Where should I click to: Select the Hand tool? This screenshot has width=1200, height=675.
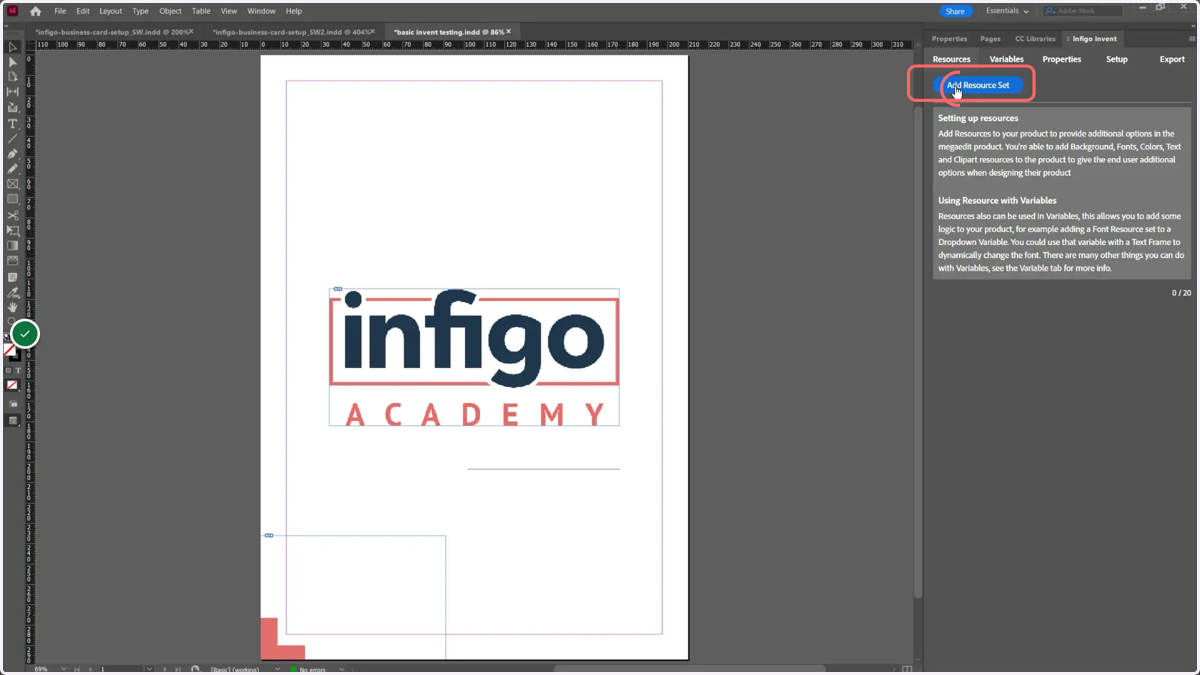(x=13, y=308)
